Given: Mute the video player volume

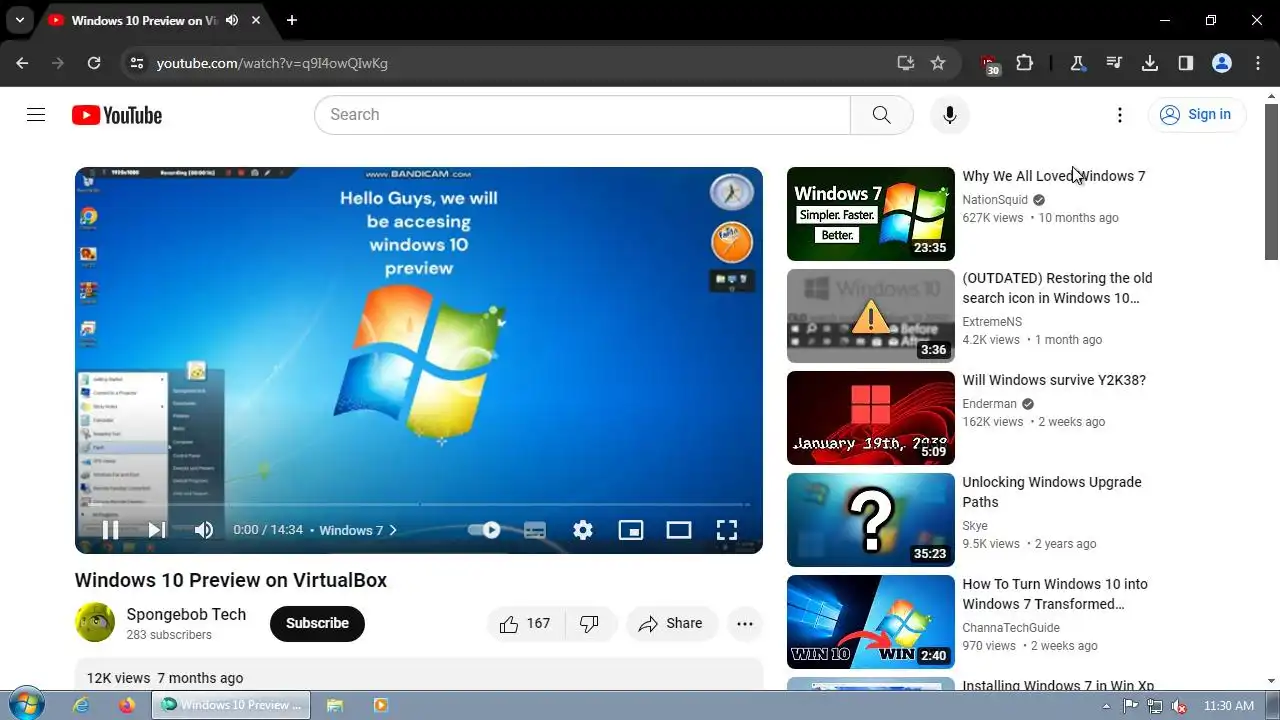Looking at the screenshot, I should (x=204, y=530).
